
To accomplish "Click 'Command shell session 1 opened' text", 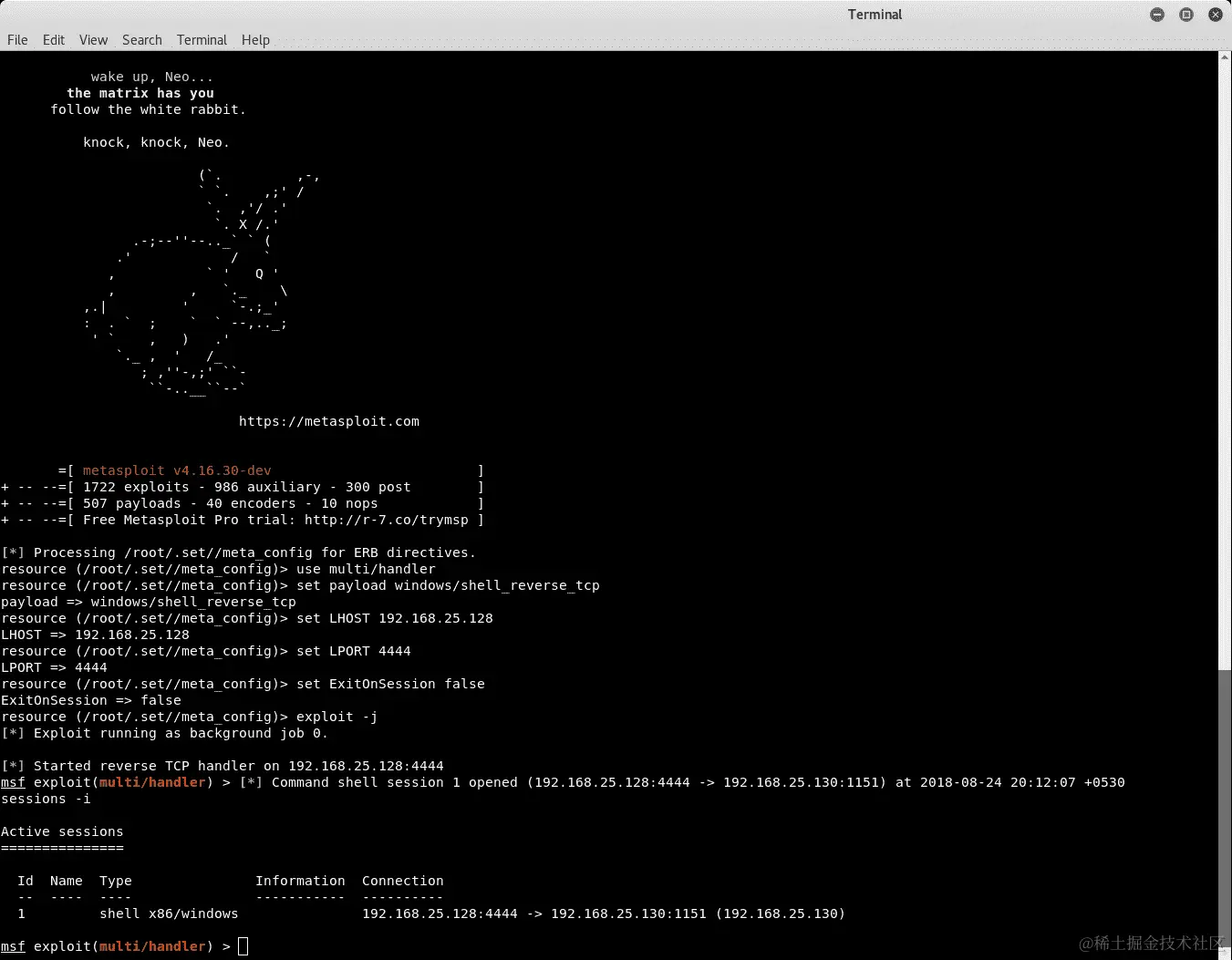I will coord(394,782).
